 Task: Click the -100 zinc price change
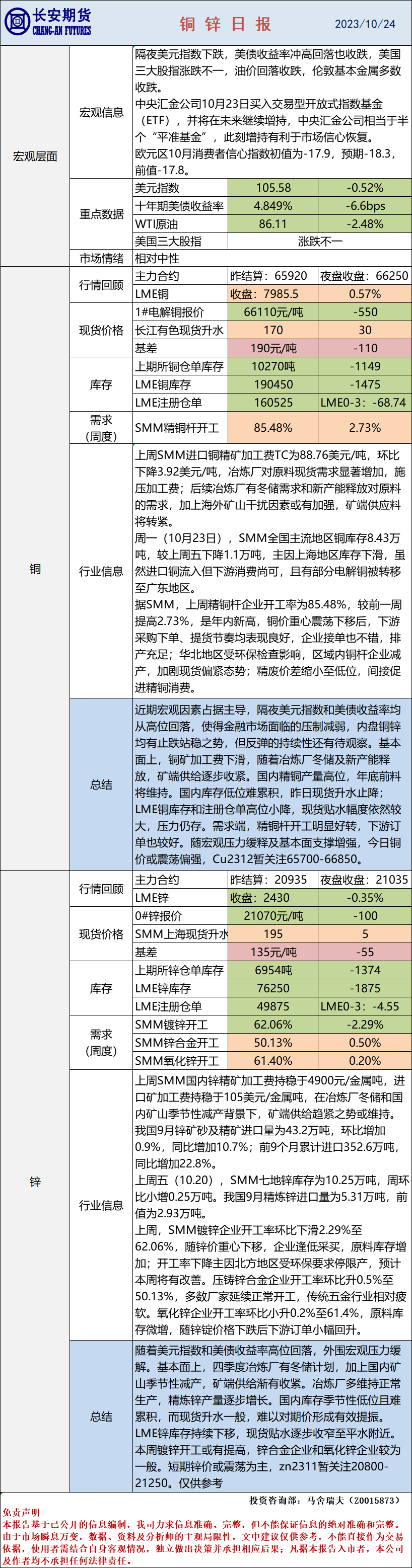click(365, 916)
